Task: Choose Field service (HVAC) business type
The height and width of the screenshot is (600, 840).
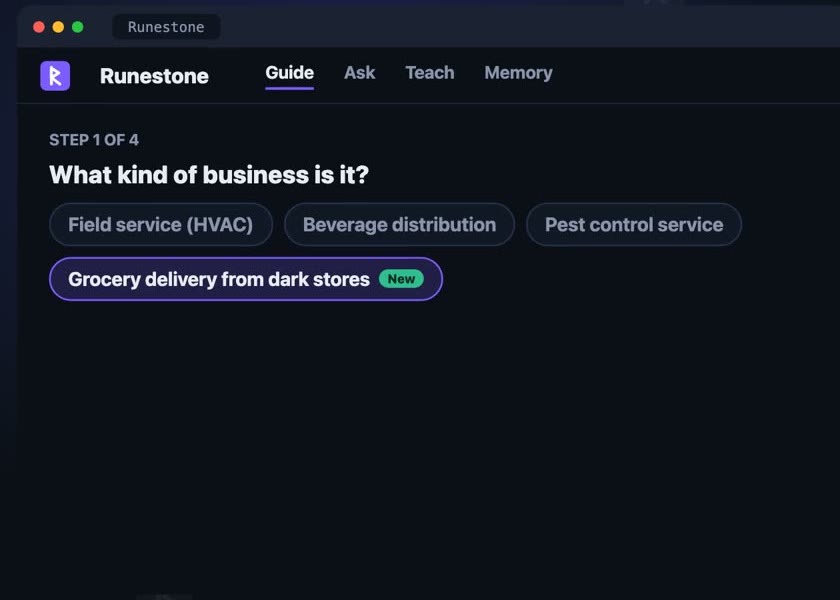Action: pos(161,224)
